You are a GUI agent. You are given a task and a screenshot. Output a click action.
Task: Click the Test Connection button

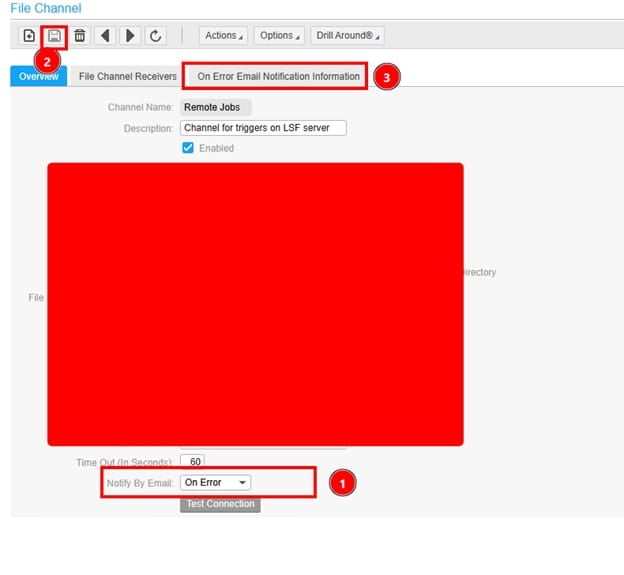point(220,504)
